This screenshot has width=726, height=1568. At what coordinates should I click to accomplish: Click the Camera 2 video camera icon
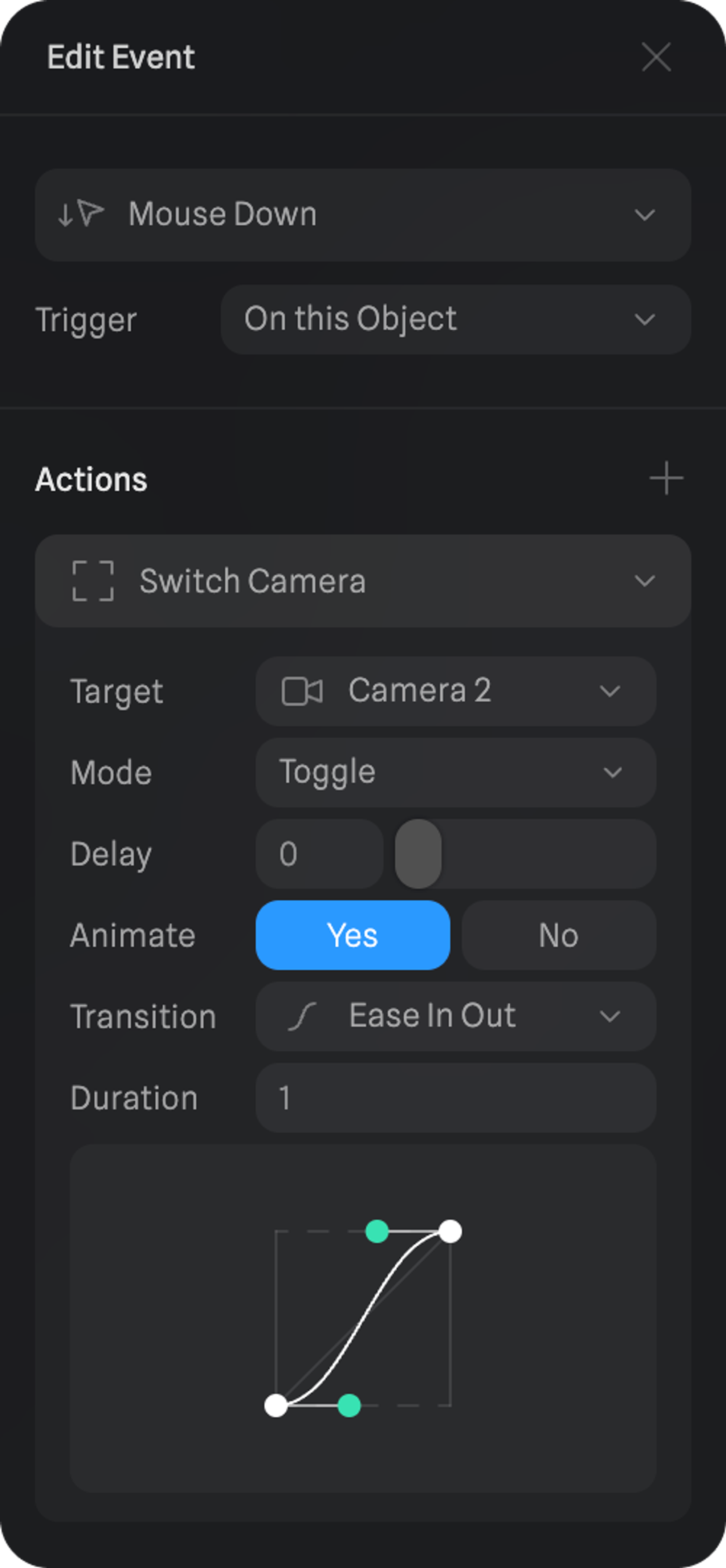(302, 691)
